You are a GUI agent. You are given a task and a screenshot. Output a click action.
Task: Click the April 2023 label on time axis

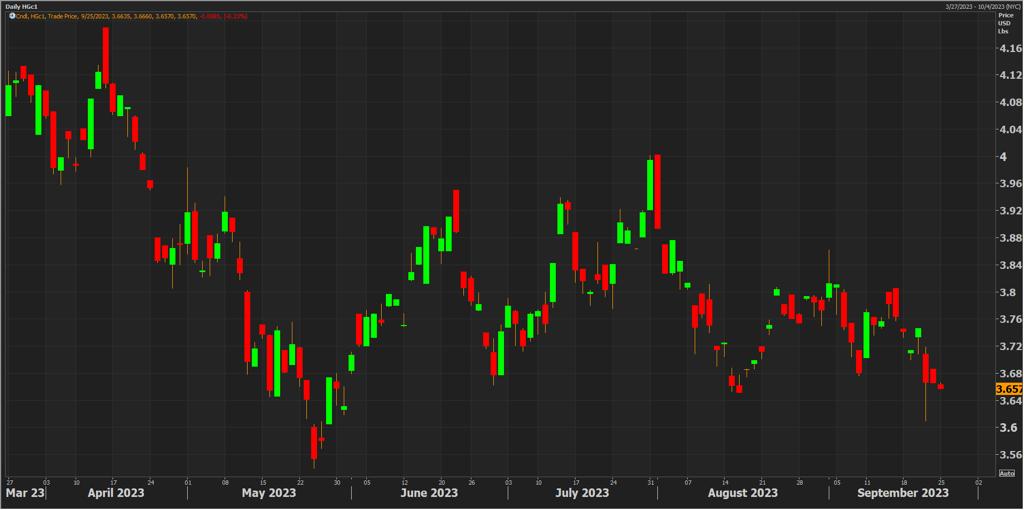(x=116, y=493)
